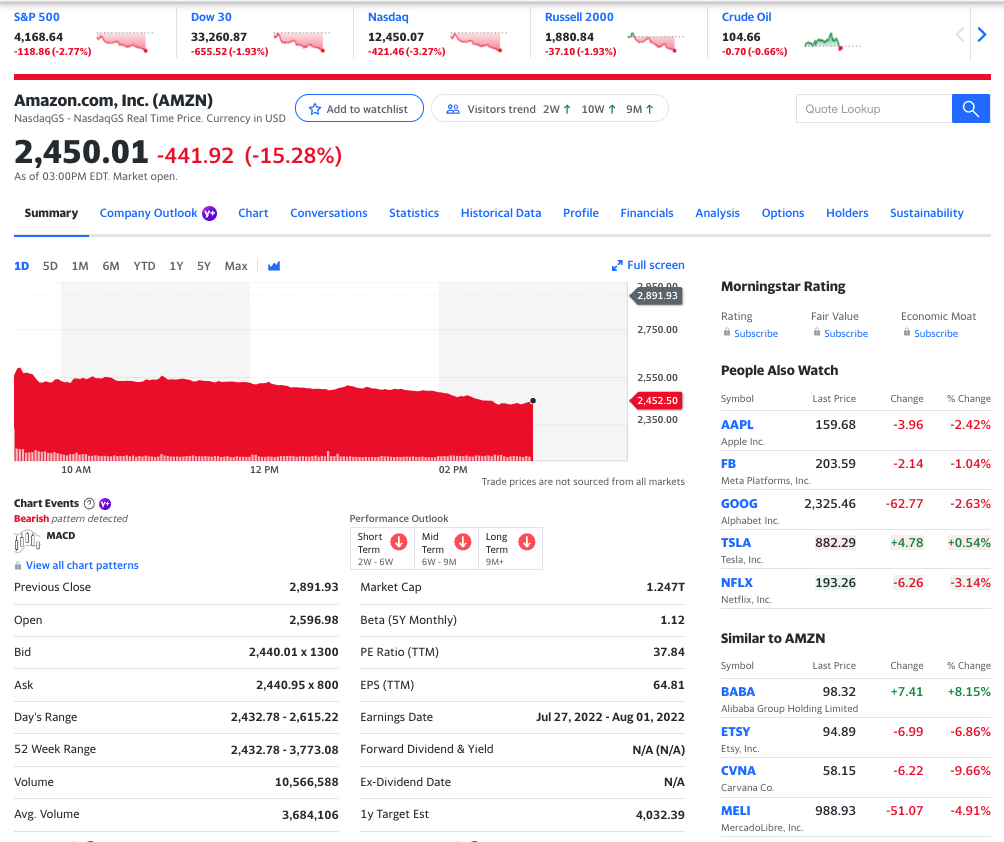This screenshot has width=1004, height=842.
Task: Open the Nasdaq index link
Action: pos(388,17)
